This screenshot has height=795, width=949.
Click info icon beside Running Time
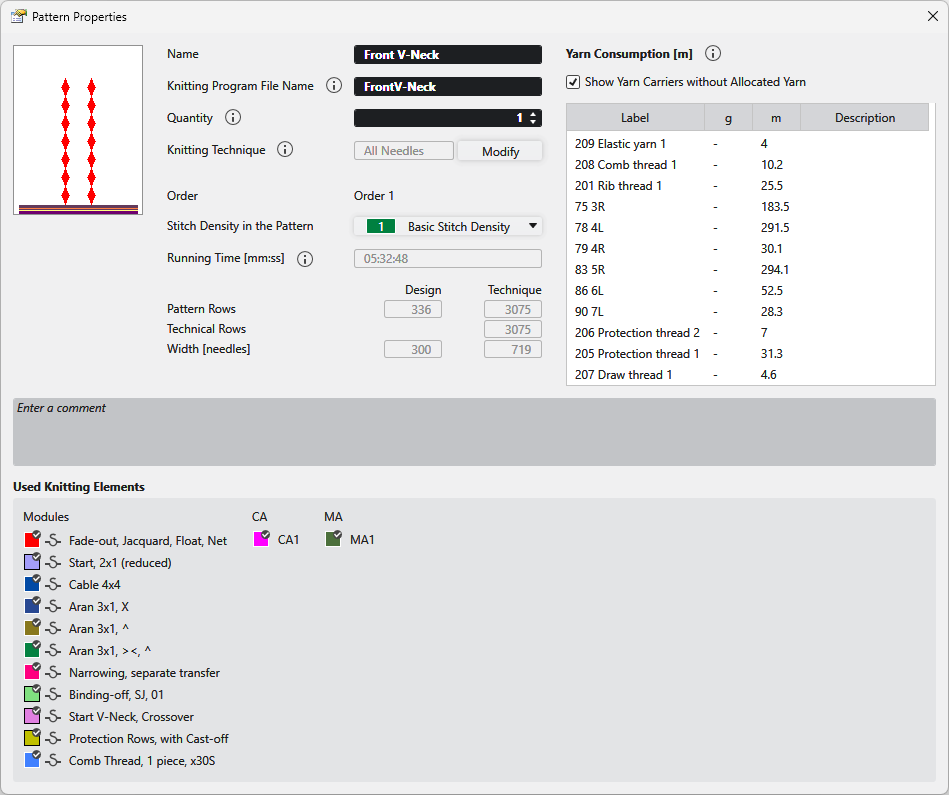[x=305, y=259]
